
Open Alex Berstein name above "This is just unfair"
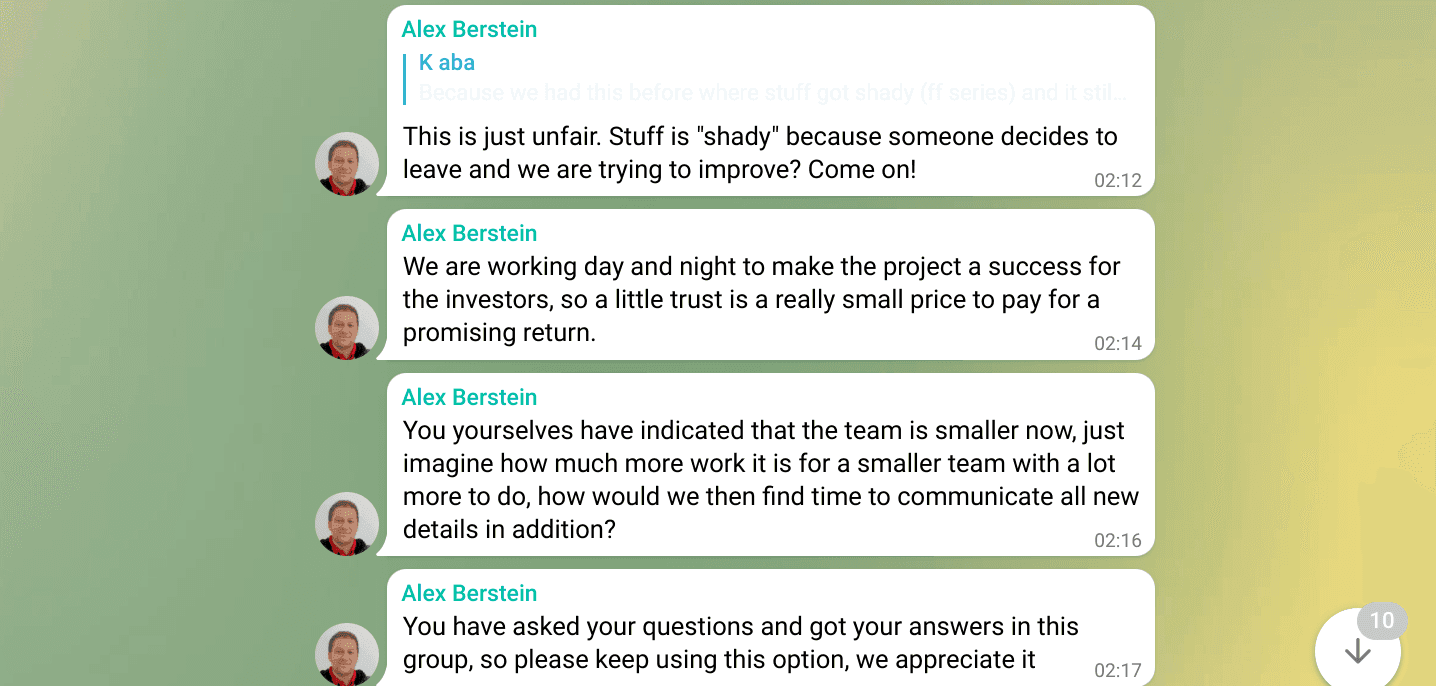(469, 30)
